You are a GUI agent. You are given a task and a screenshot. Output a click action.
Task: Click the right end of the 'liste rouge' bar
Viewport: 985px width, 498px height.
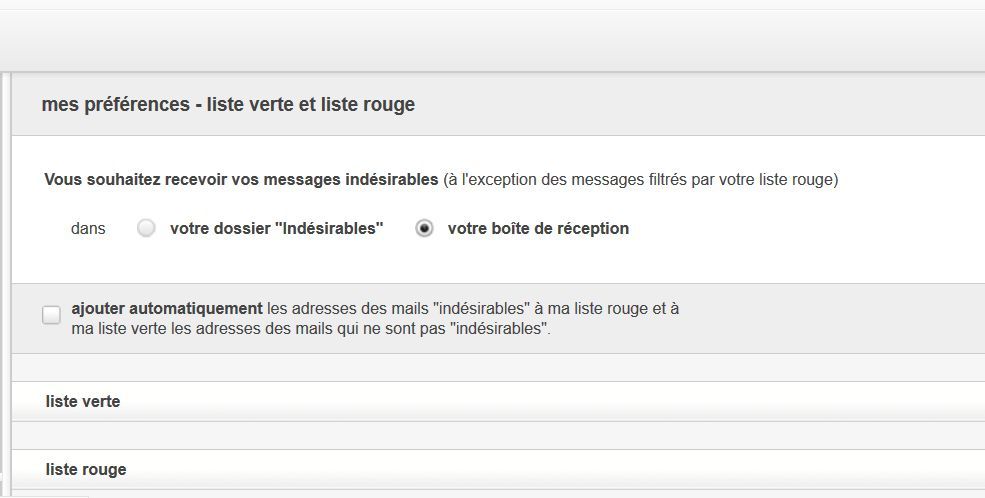[960, 469]
